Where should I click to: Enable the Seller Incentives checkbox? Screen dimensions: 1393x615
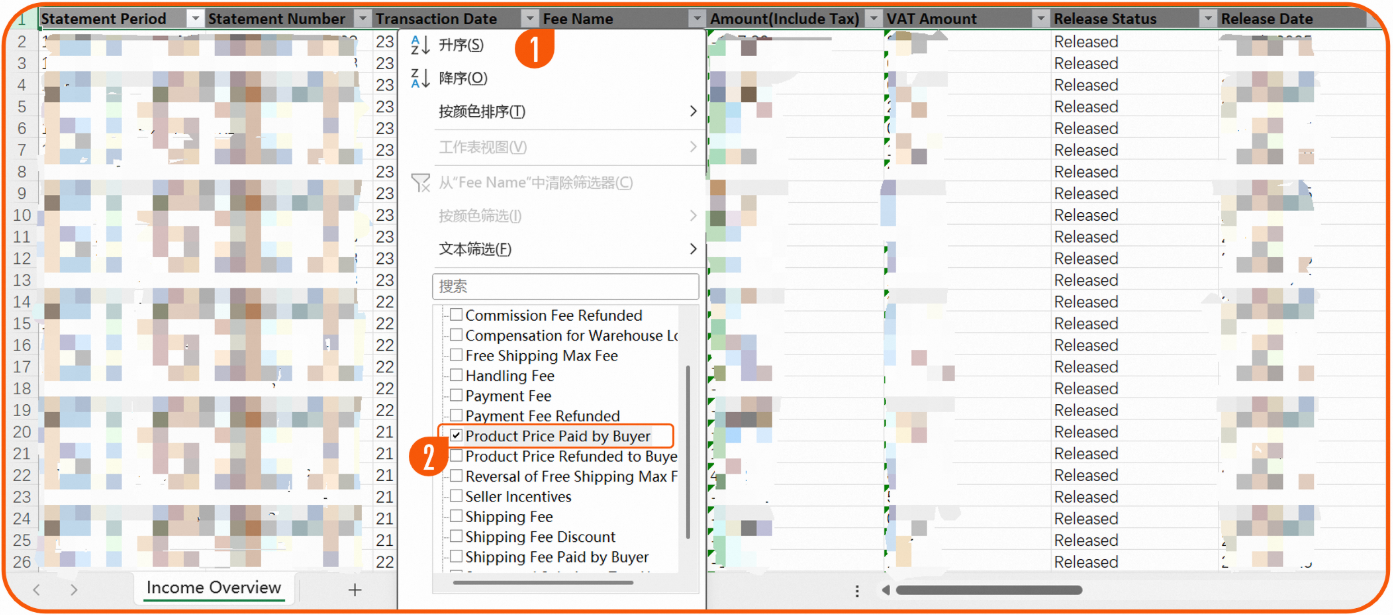click(x=456, y=497)
